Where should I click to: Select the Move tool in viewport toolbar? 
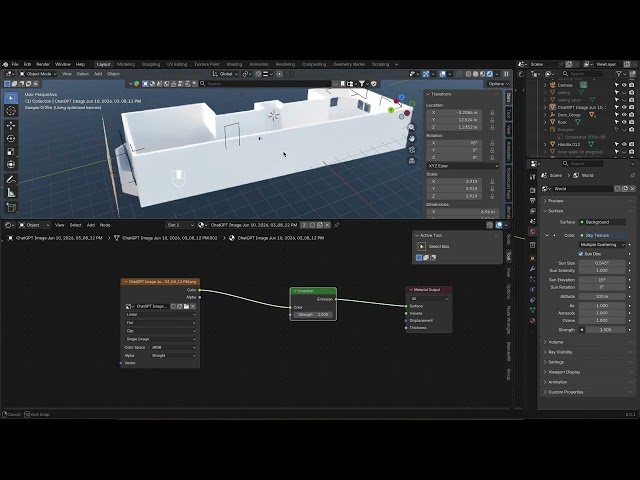tap(11, 126)
